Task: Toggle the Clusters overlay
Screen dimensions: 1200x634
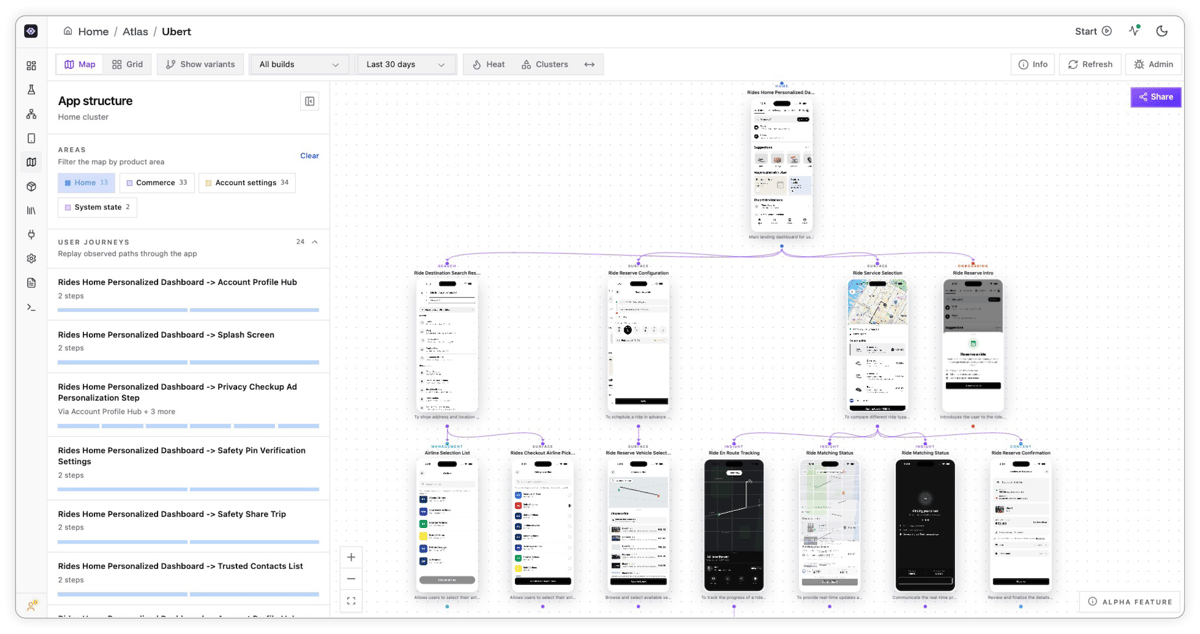Action: tap(545, 64)
